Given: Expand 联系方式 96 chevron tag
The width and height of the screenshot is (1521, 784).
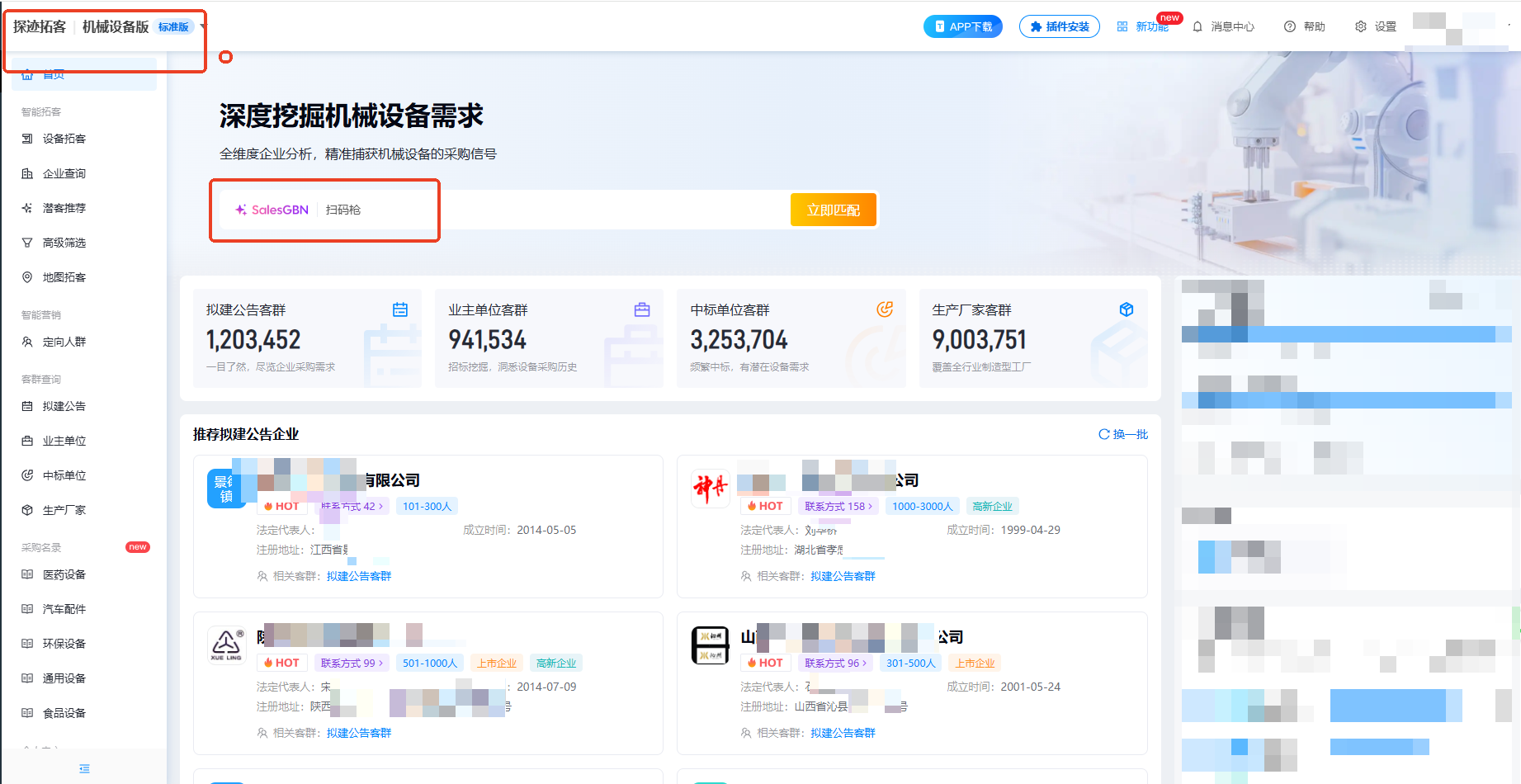Looking at the screenshot, I should (835, 663).
